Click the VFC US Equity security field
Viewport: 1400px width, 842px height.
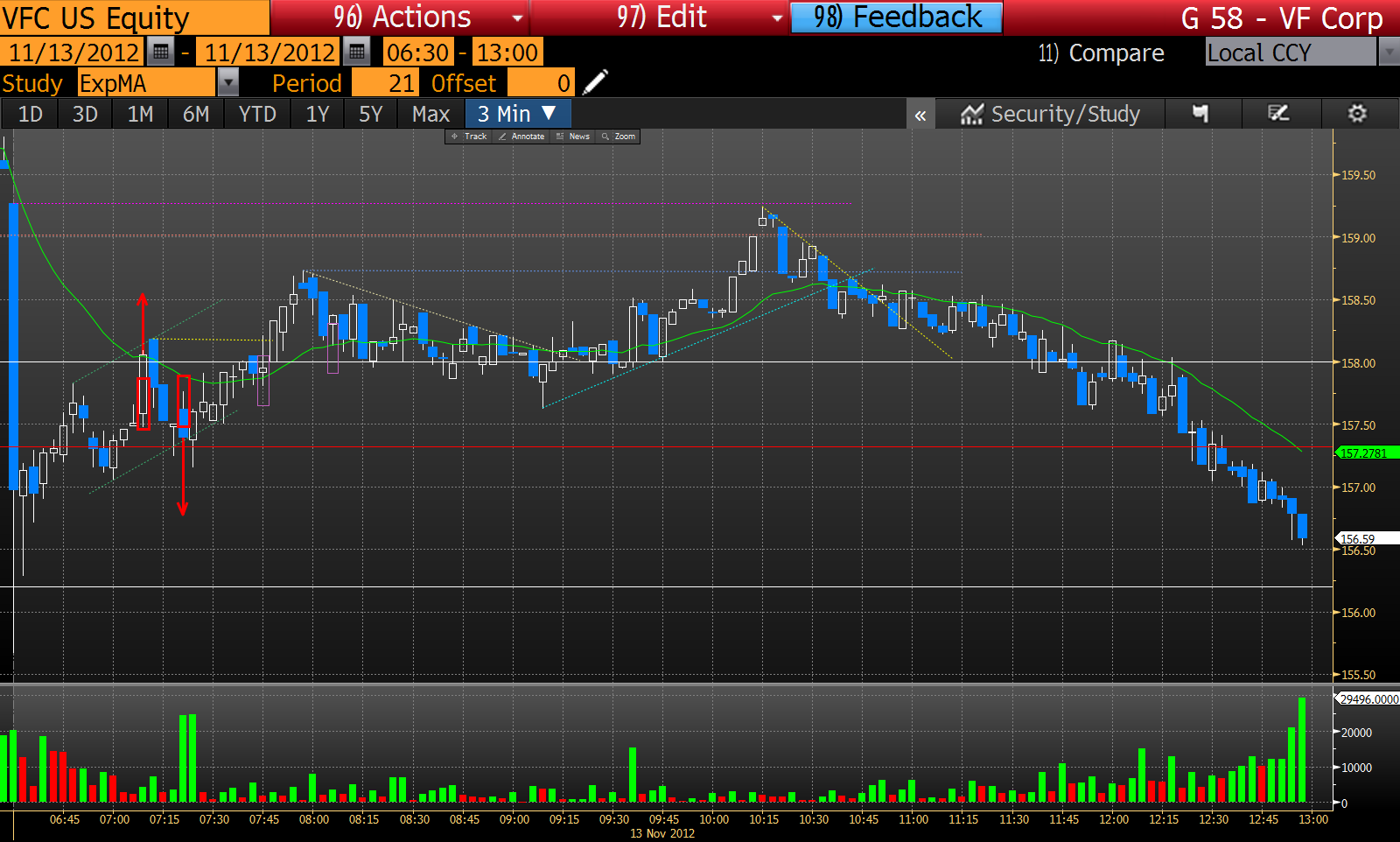134,18
